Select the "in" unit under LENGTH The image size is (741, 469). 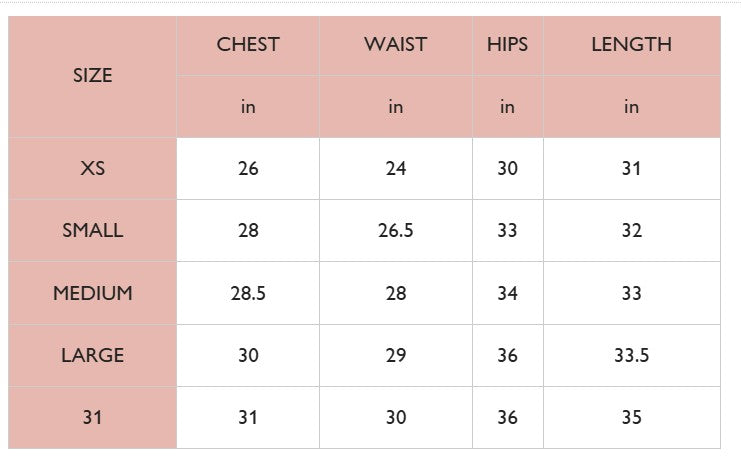[x=631, y=106]
